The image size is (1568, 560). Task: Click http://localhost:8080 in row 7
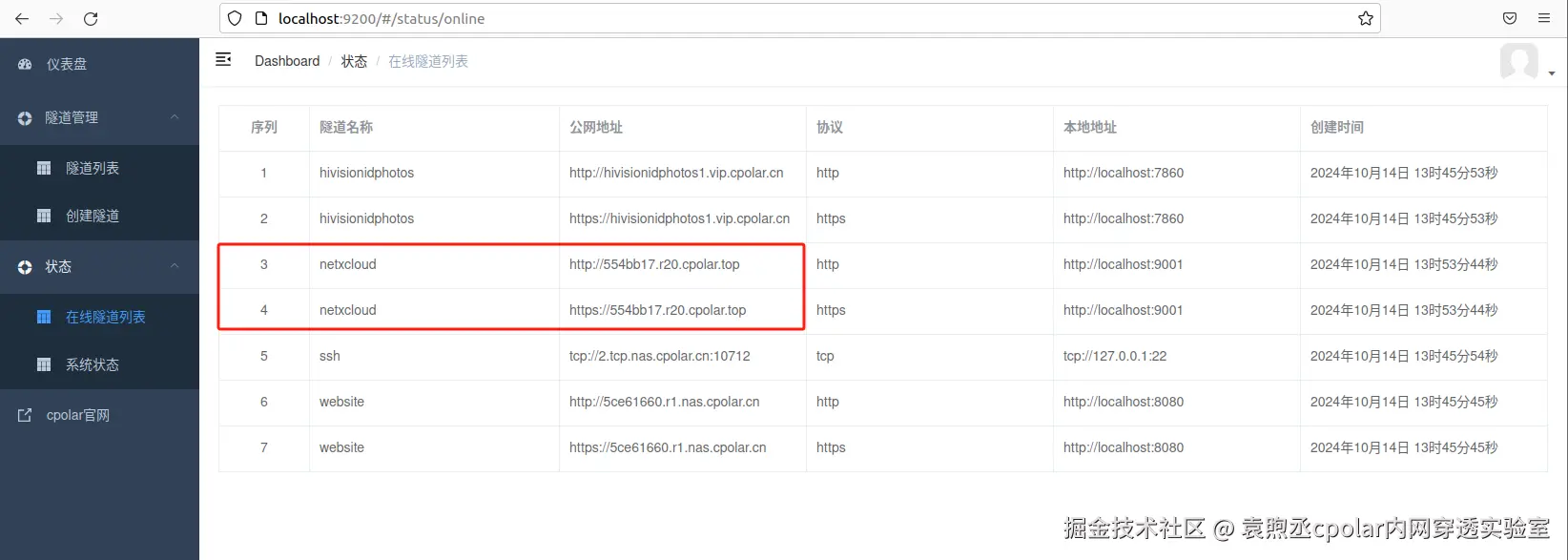(1124, 447)
